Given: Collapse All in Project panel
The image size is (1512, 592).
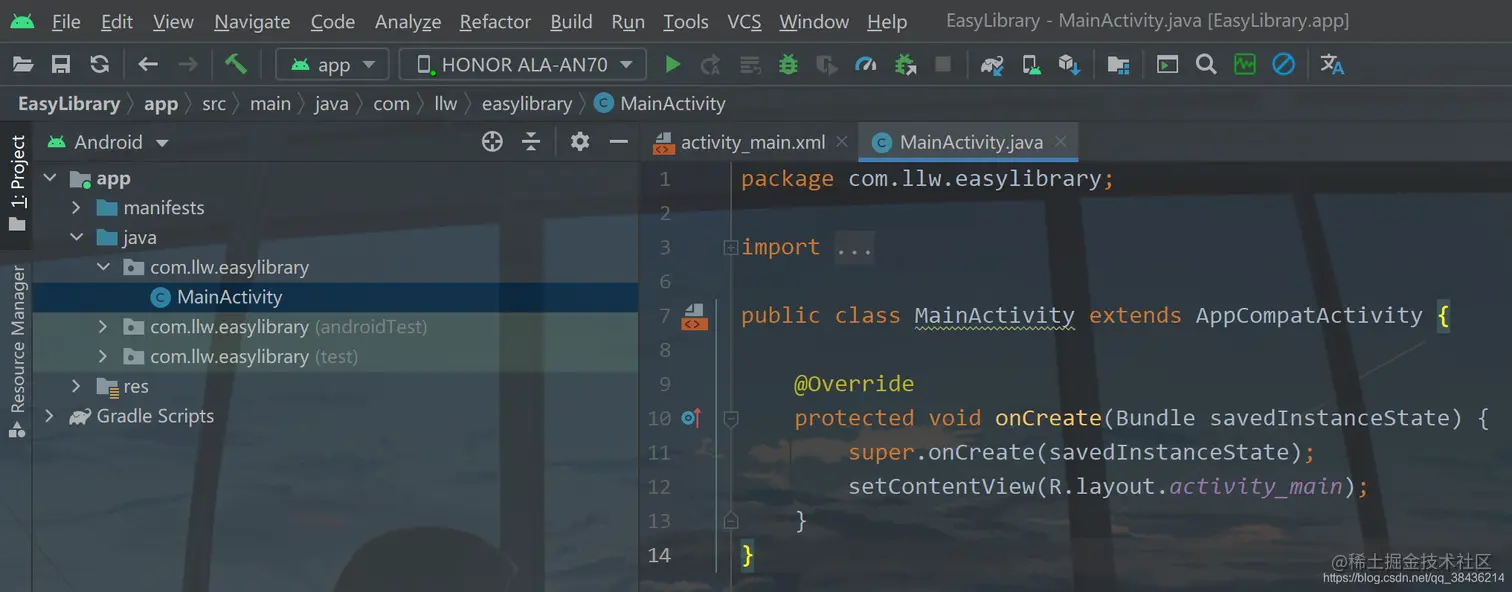Looking at the screenshot, I should click(x=531, y=142).
